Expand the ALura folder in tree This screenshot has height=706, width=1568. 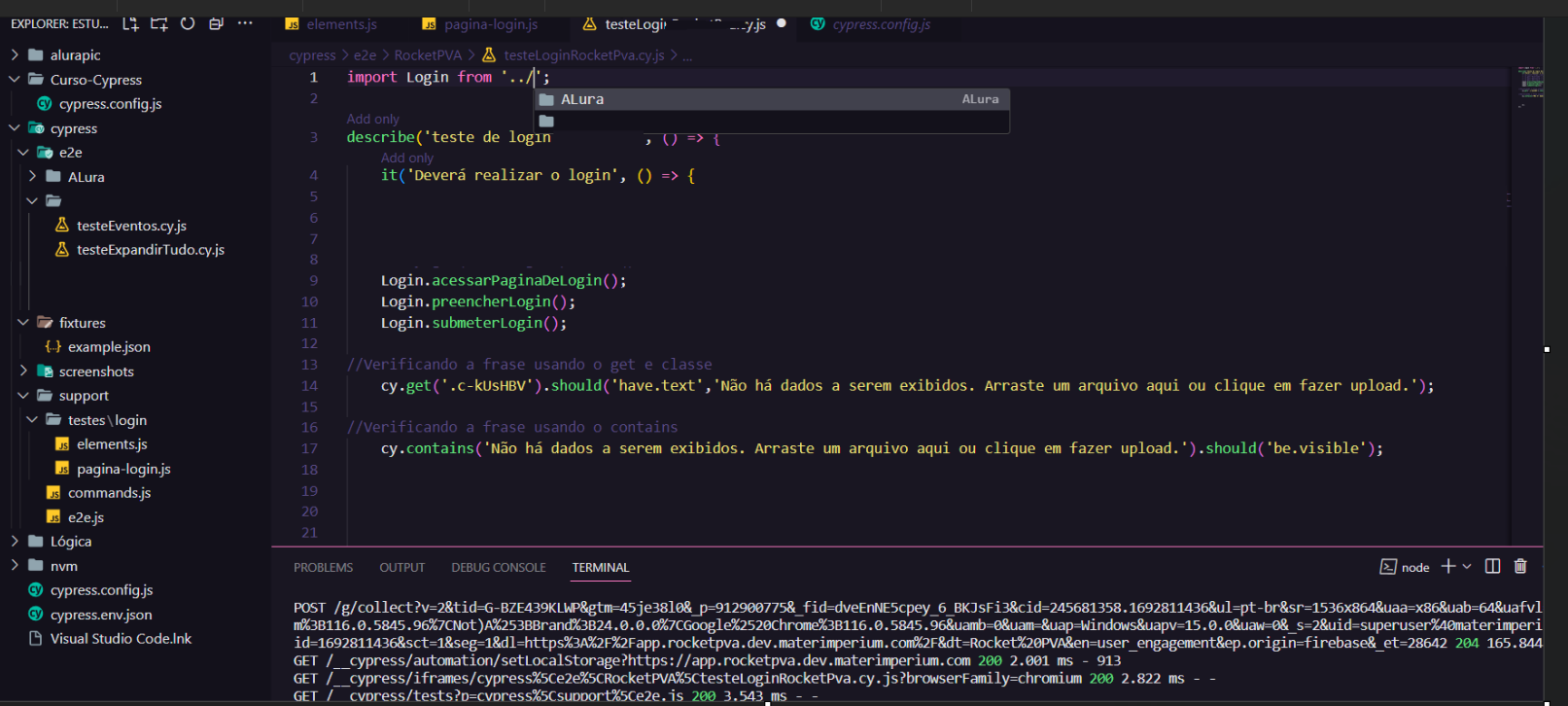[x=32, y=176]
